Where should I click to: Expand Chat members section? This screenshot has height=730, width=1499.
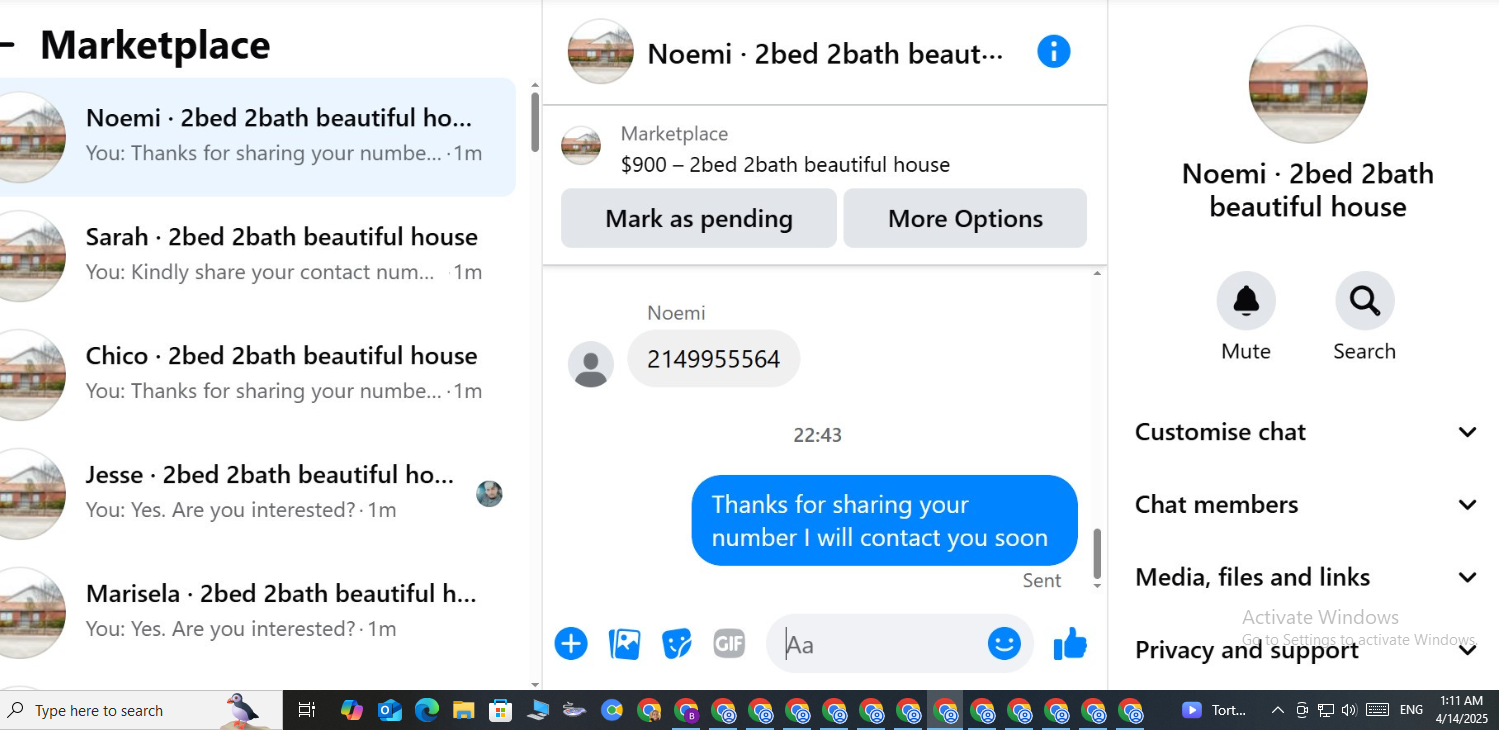coord(1306,505)
